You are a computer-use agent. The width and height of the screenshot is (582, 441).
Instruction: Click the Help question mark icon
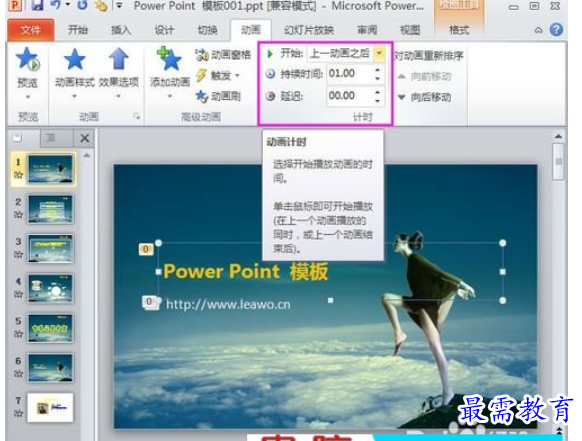(556, 30)
